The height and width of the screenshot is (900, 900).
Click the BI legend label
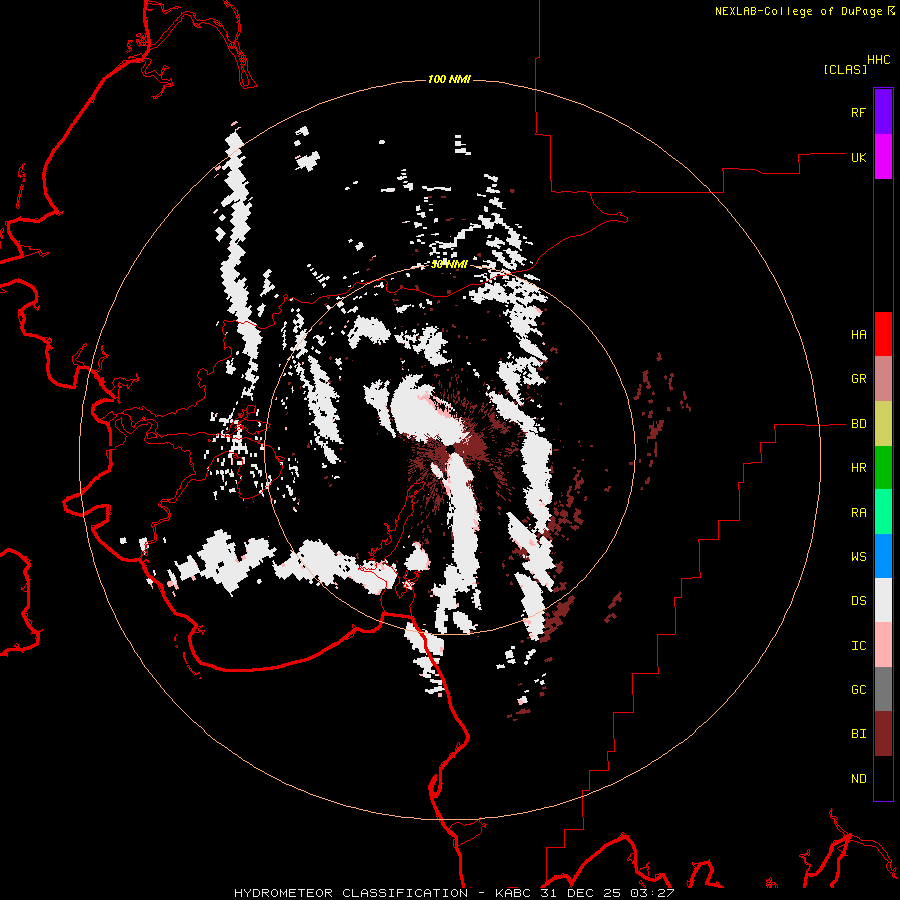click(x=858, y=734)
